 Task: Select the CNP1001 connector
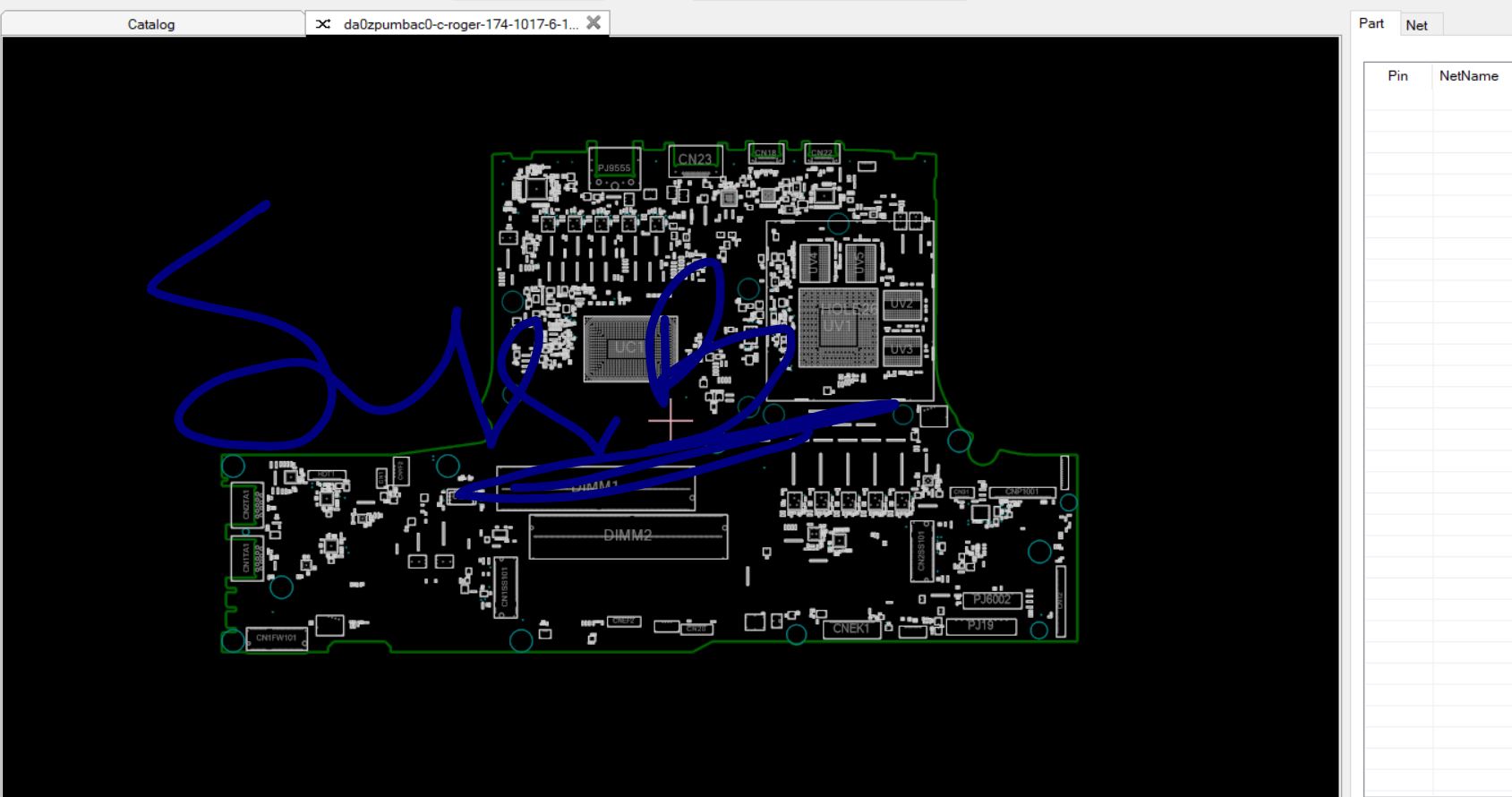[1021, 493]
